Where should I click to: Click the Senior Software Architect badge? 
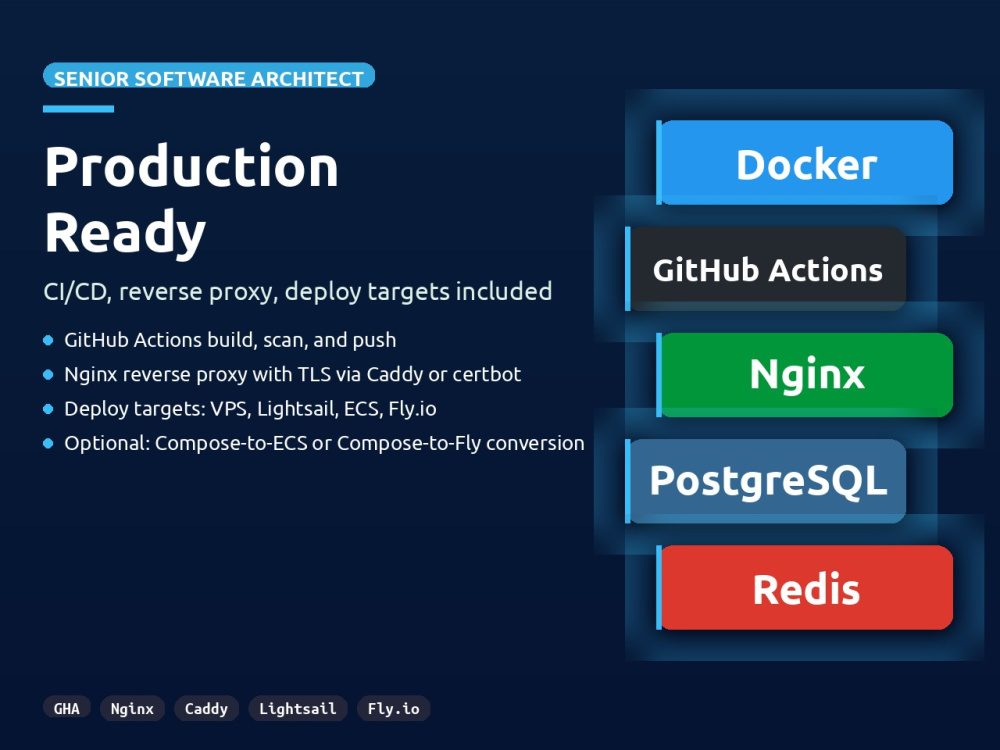tap(209, 75)
